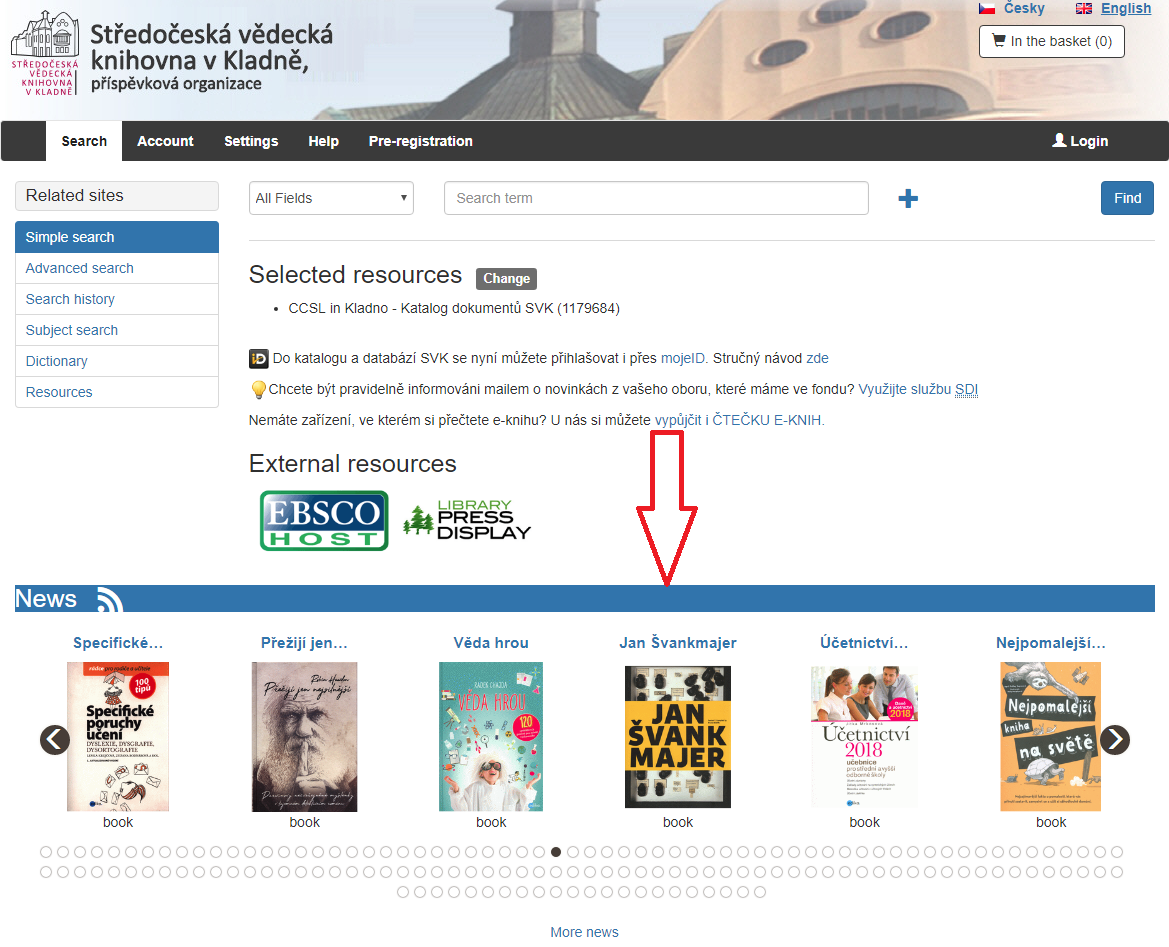Viewport: 1169px width, 947px height.
Task: Open the EBSCO Host logo
Action: coord(324,520)
